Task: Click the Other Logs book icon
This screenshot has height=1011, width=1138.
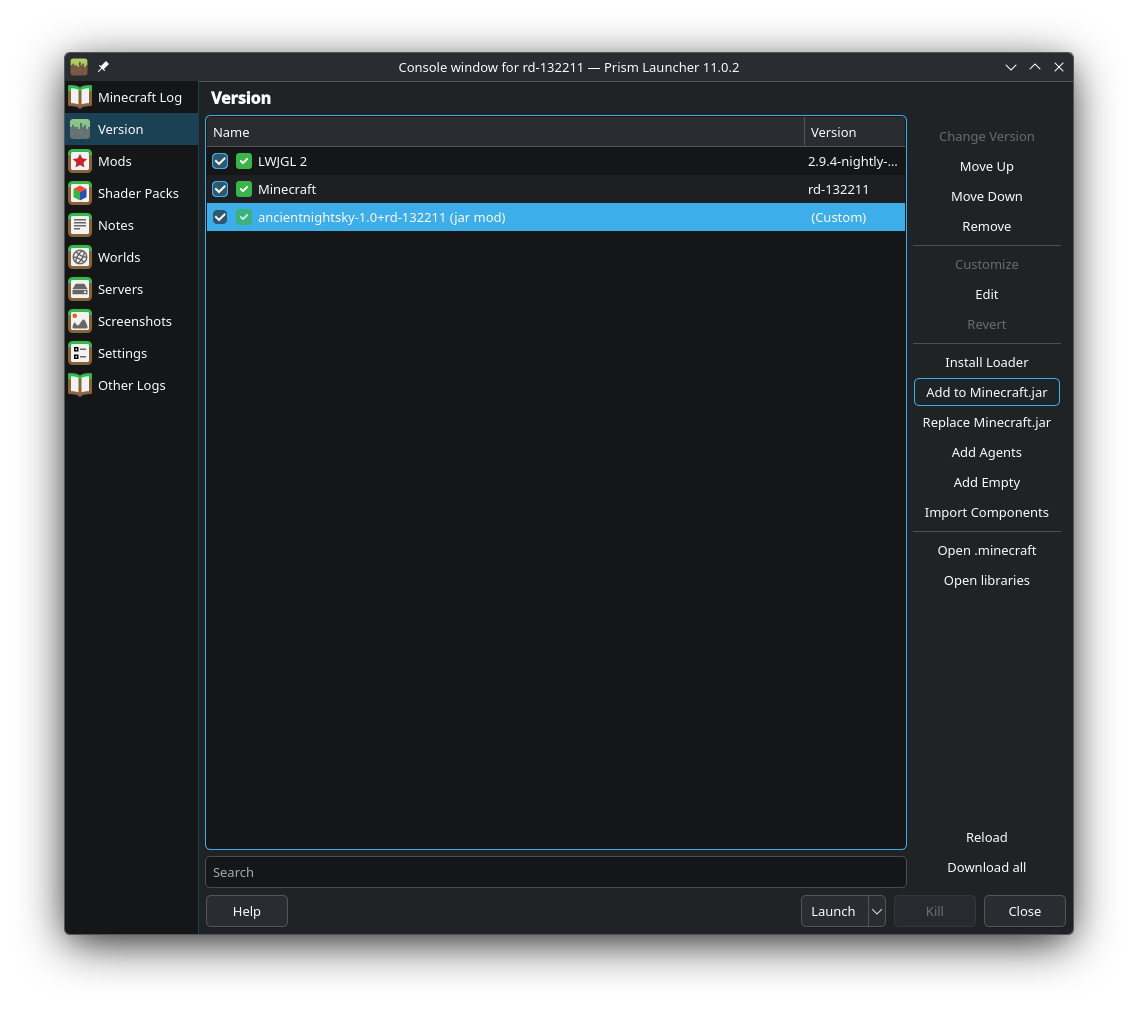Action: 80,385
